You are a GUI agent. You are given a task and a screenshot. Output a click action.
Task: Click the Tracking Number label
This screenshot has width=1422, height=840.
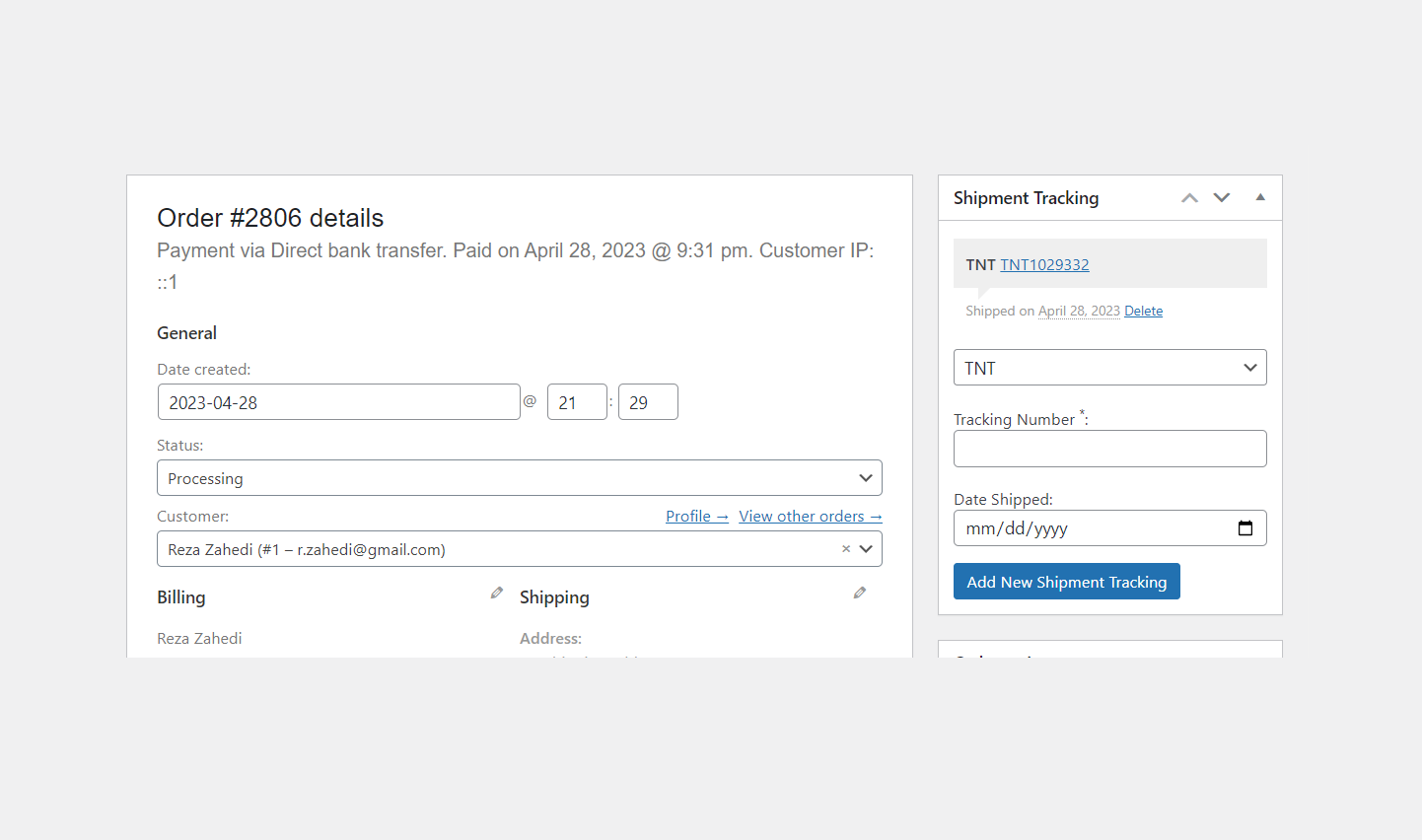[x=1021, y=419]
